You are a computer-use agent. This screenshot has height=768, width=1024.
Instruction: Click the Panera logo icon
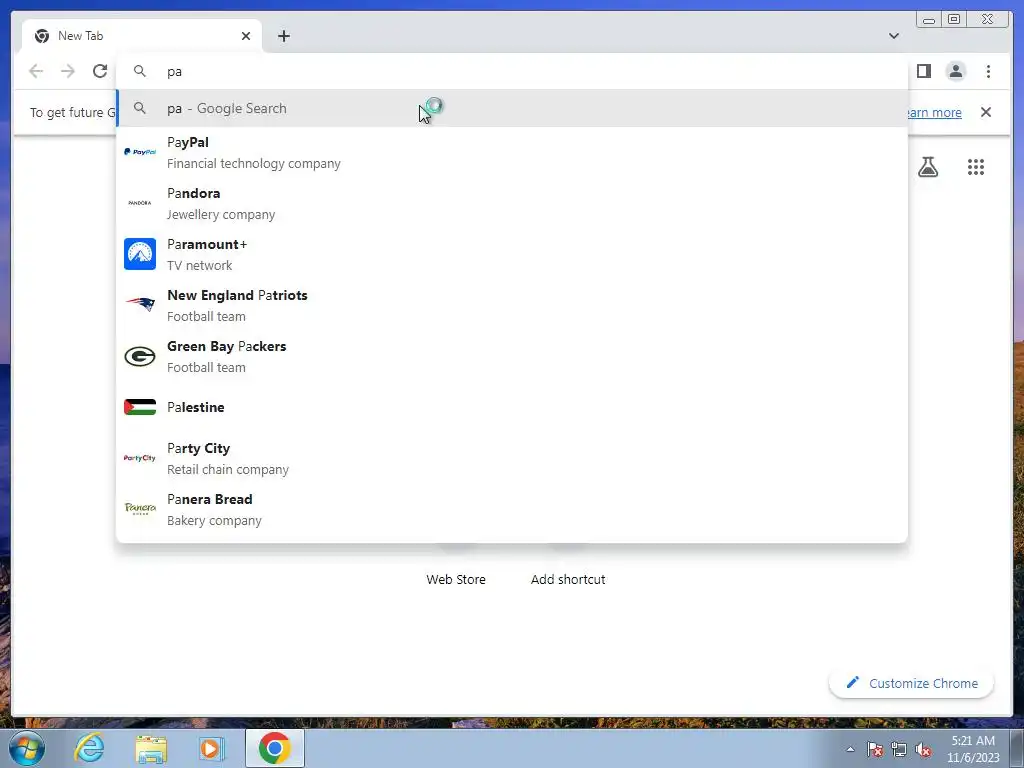[140, 508]
